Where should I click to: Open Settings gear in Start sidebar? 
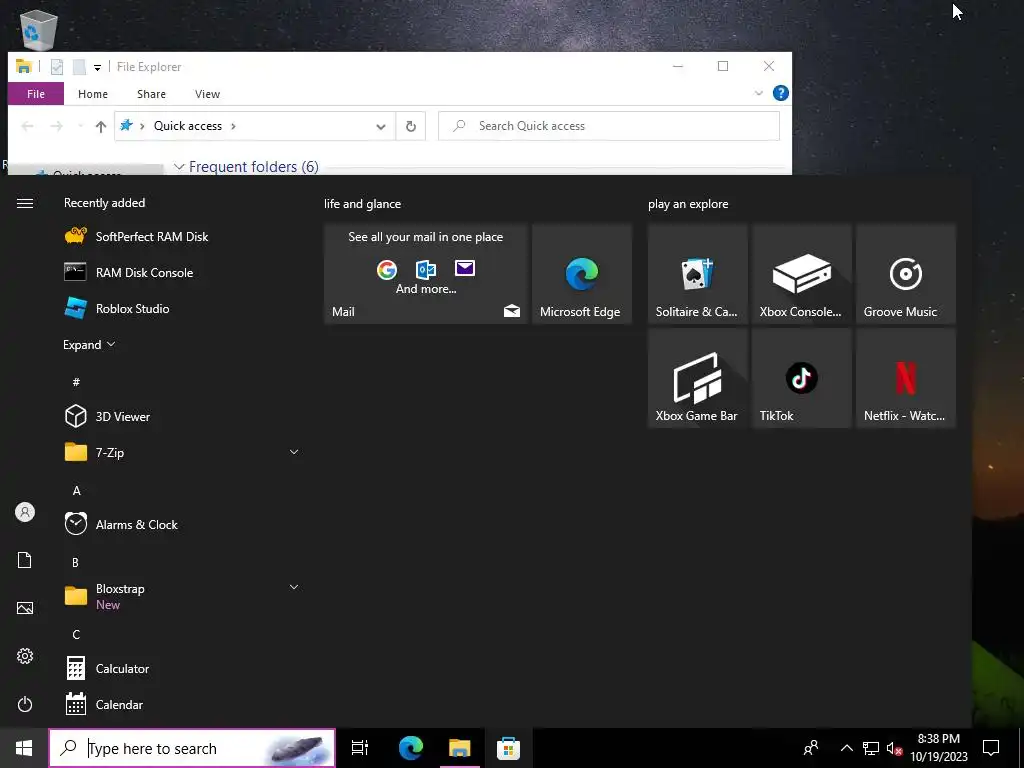point(25,656)
